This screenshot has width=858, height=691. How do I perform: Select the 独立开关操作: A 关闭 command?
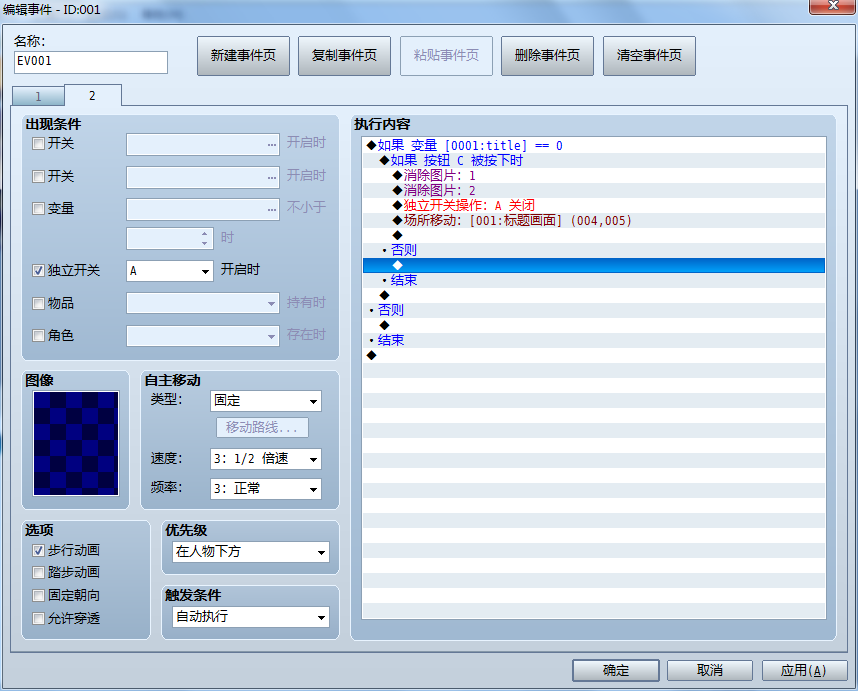594,206
